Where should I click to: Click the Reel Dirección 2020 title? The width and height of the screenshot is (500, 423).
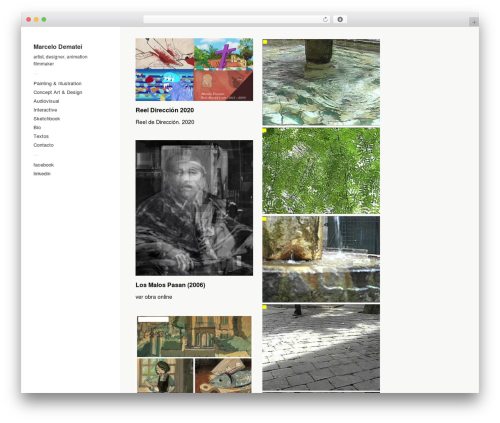point(165,110)
